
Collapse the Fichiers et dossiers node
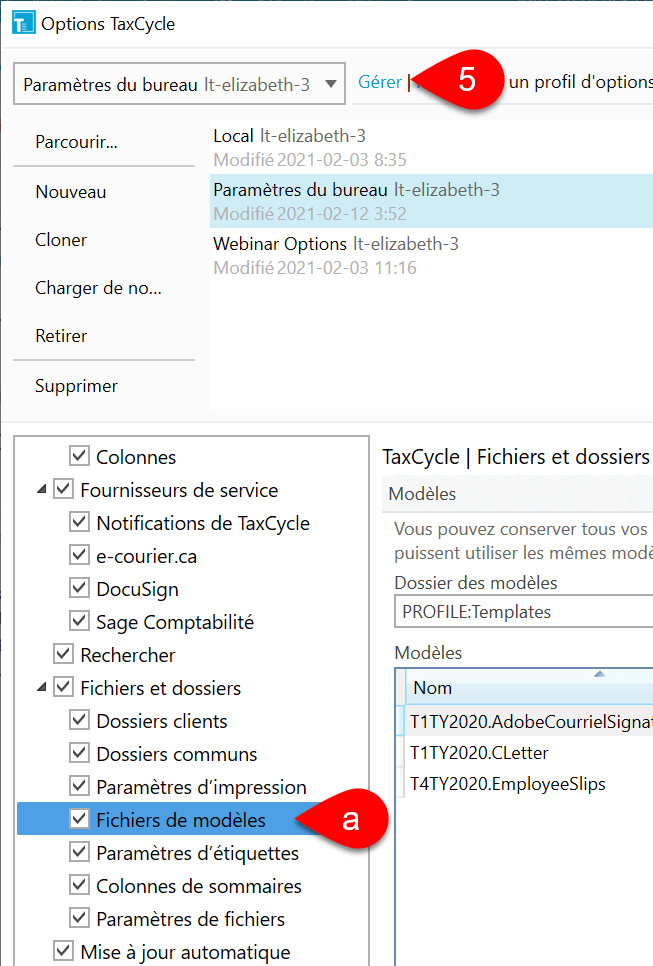click(x=41, y=688)
